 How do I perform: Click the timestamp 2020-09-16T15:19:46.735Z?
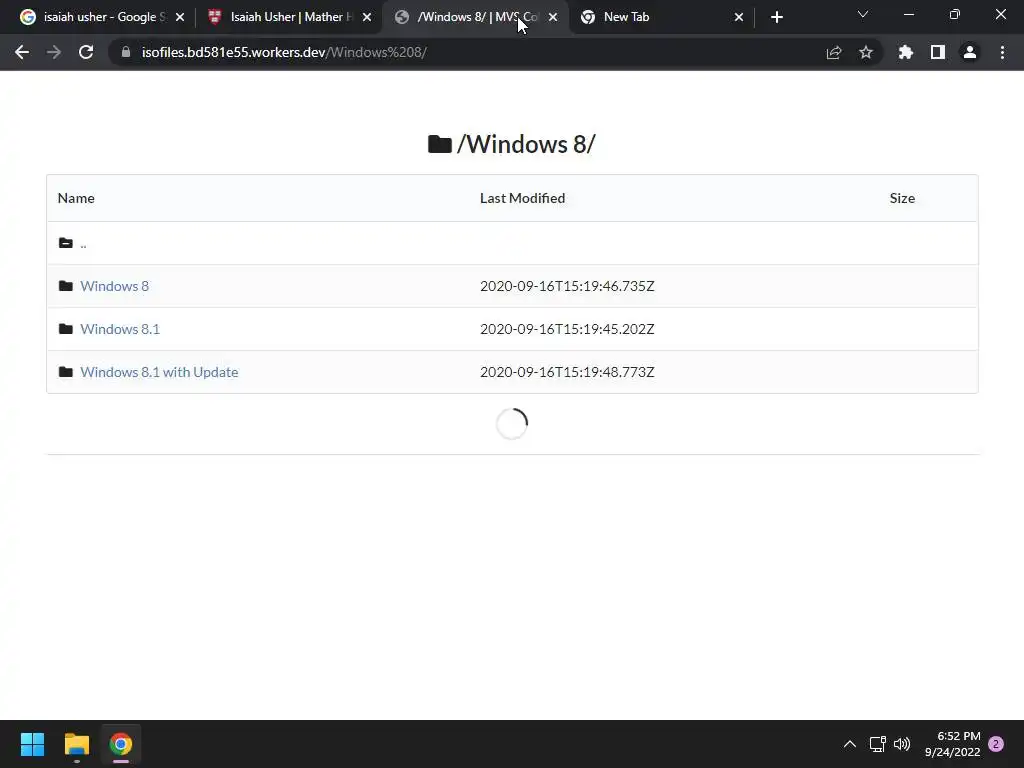[x=567, y=286]
